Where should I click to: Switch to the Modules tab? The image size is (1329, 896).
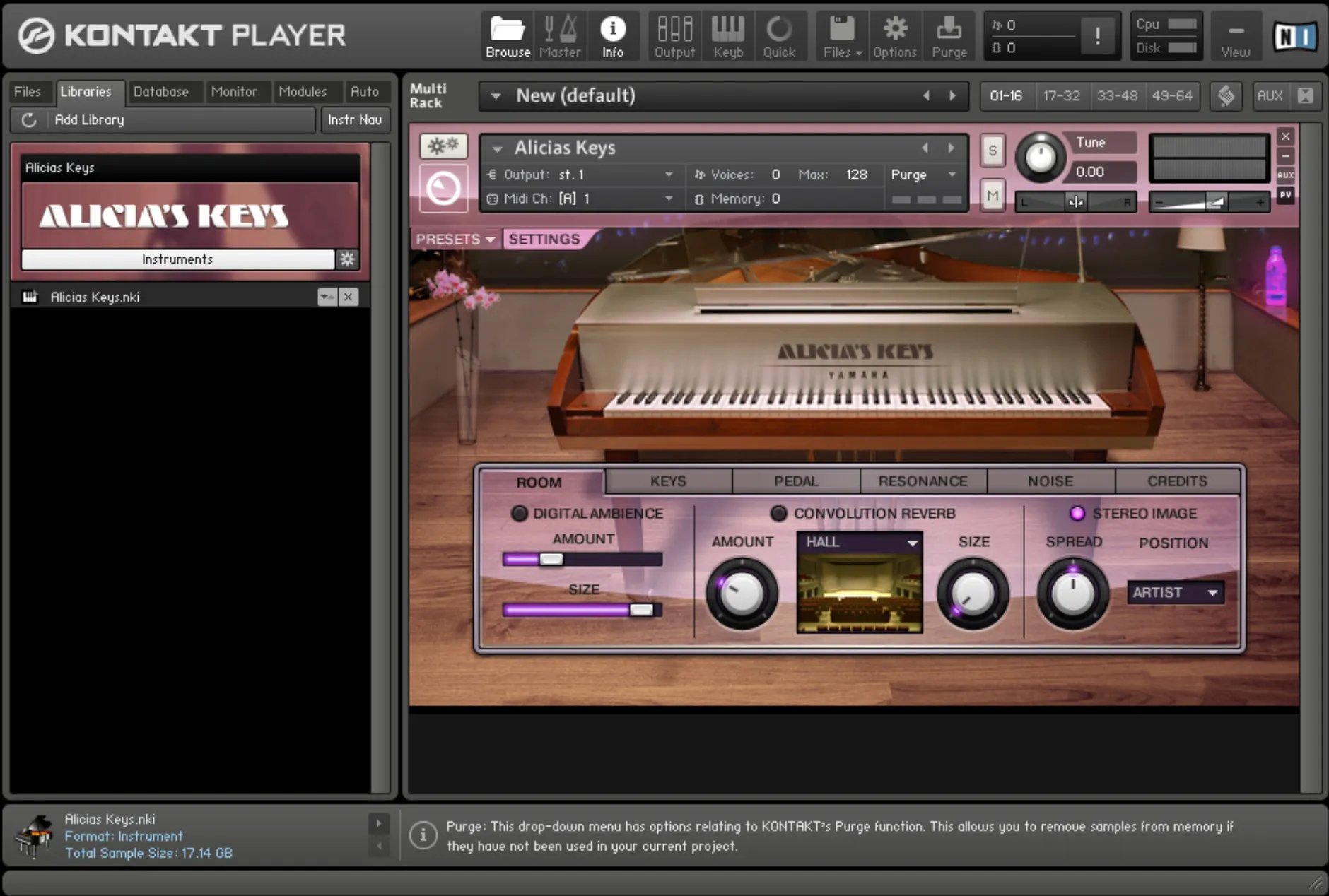pyautogui.click(x=303, y=92)
